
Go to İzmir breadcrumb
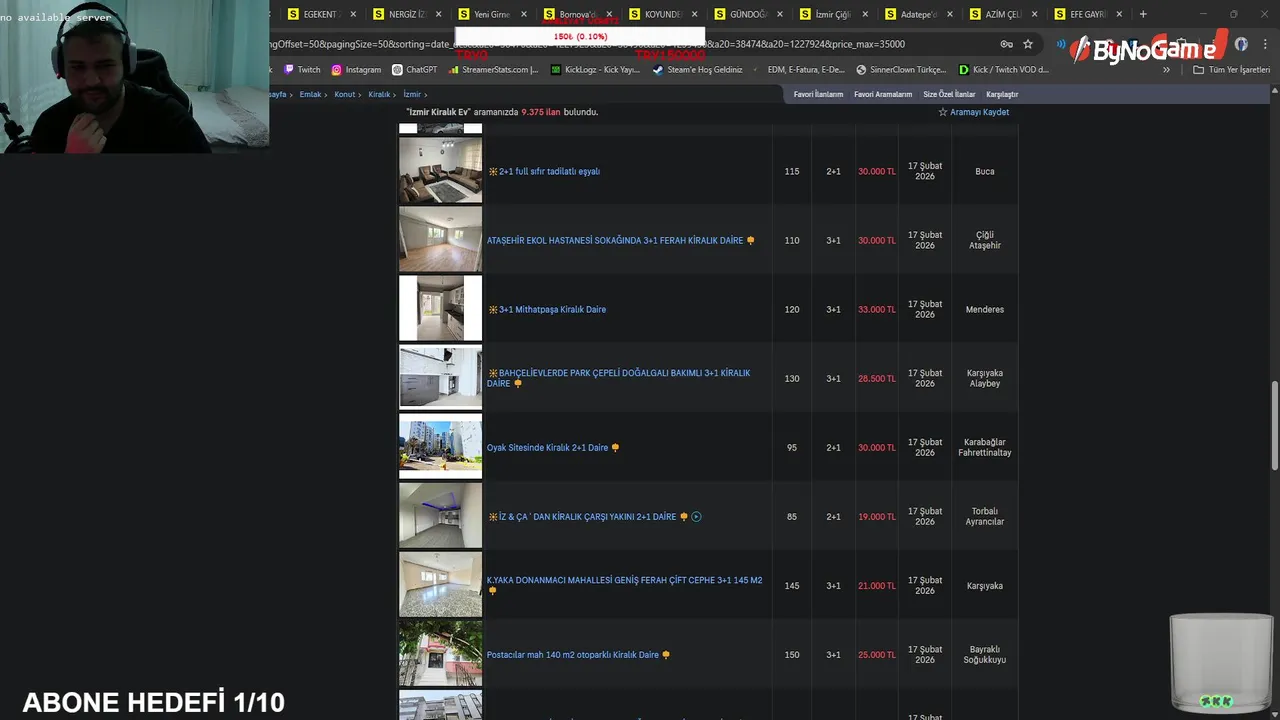point(412,94)
